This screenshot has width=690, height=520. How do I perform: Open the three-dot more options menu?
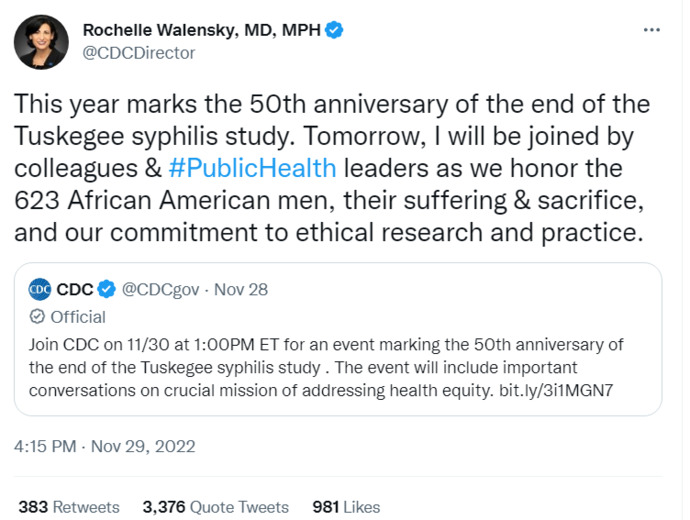[652, 30]
